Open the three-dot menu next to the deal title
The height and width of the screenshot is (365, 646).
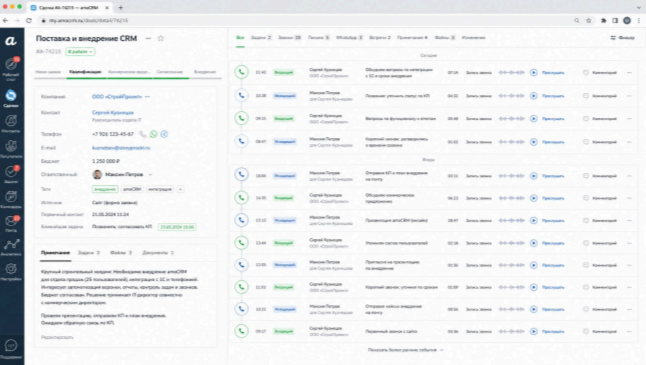click(x=148, y=38)
